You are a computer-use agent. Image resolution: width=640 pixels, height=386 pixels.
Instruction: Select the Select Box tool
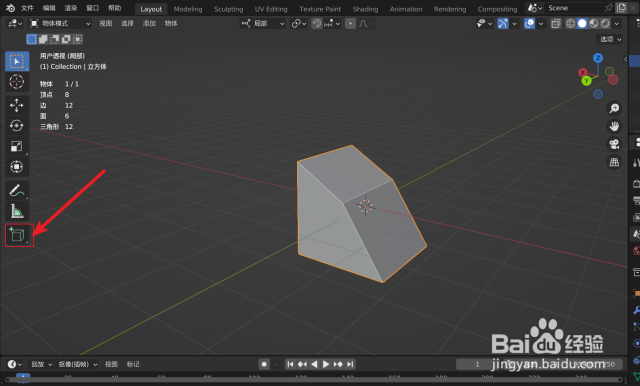click(17, 61)
